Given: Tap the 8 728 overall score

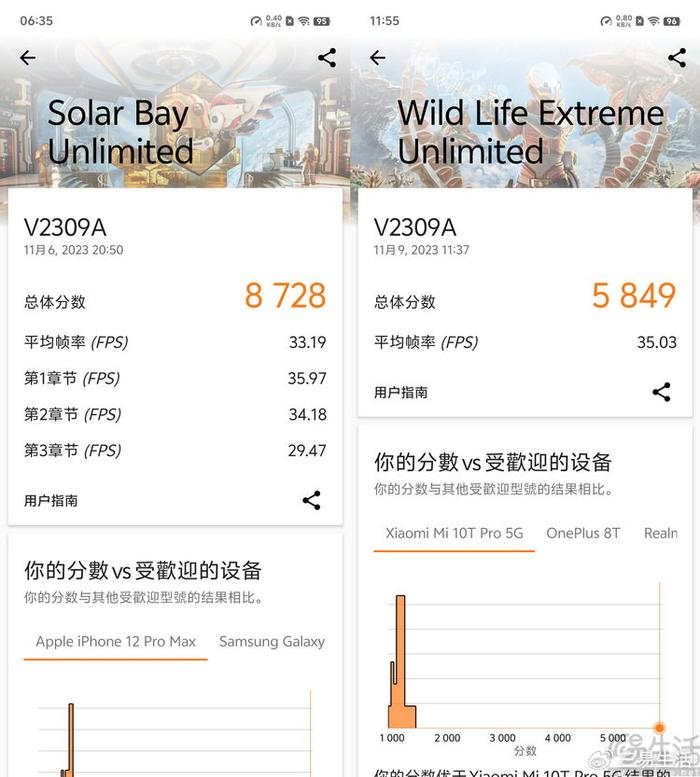Looking at the screenshot, I should [x=285, y=296].
